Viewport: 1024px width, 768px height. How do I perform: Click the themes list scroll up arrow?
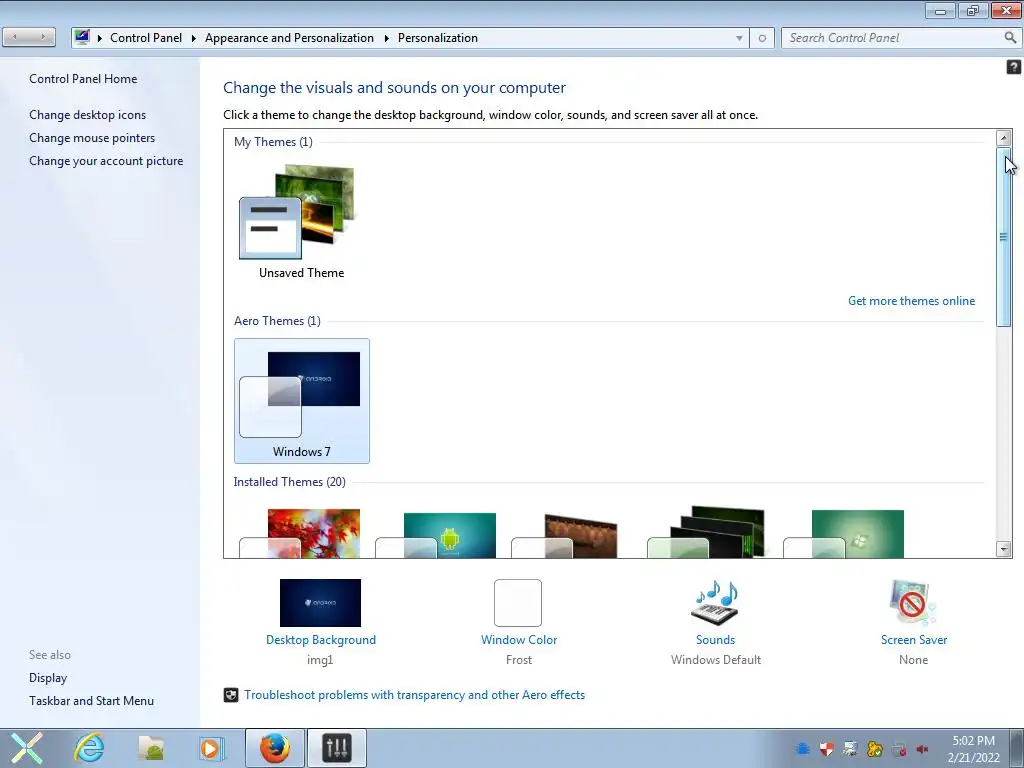pyautogui.click(x=1004, y=138)
